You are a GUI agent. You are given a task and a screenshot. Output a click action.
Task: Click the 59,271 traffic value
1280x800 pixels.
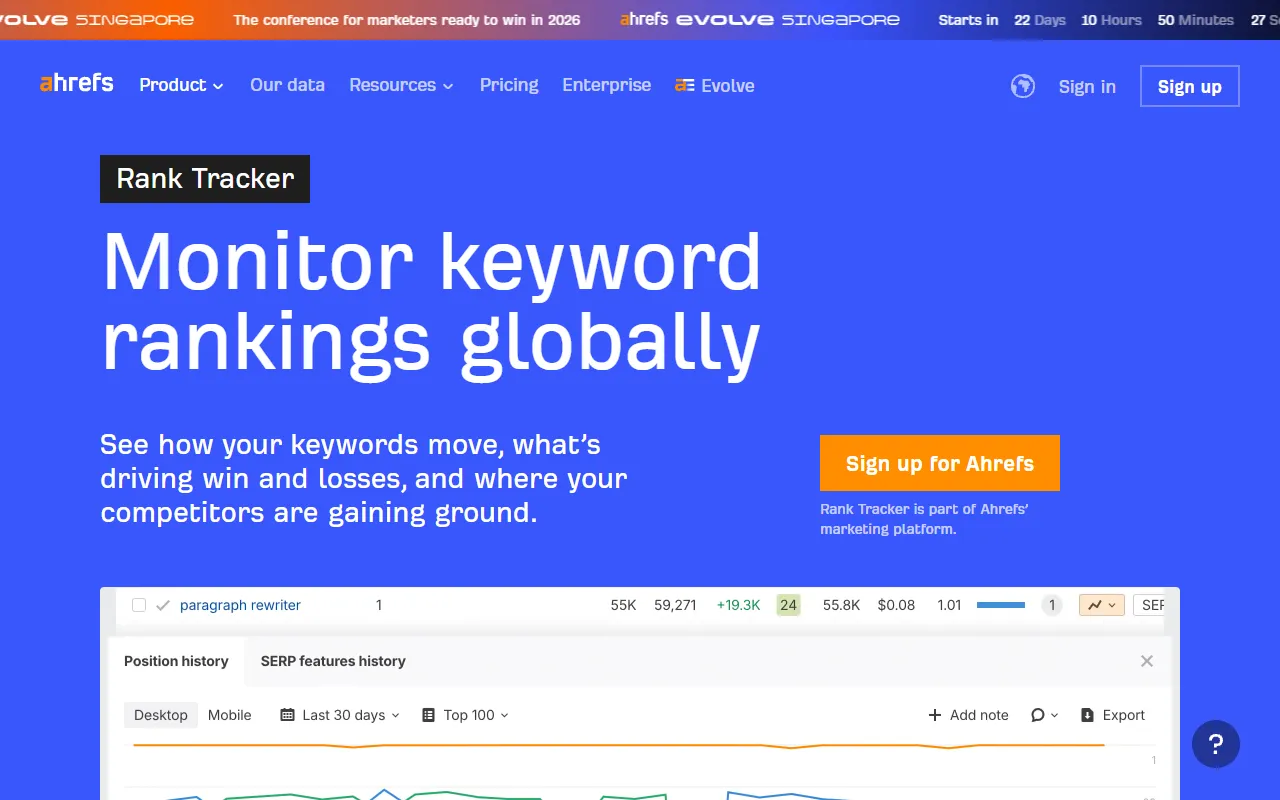tap(675, 605)
